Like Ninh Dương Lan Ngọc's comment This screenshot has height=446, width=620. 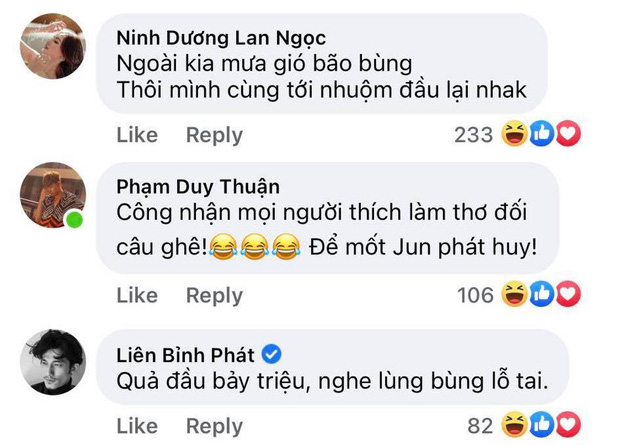pos(137,135)
